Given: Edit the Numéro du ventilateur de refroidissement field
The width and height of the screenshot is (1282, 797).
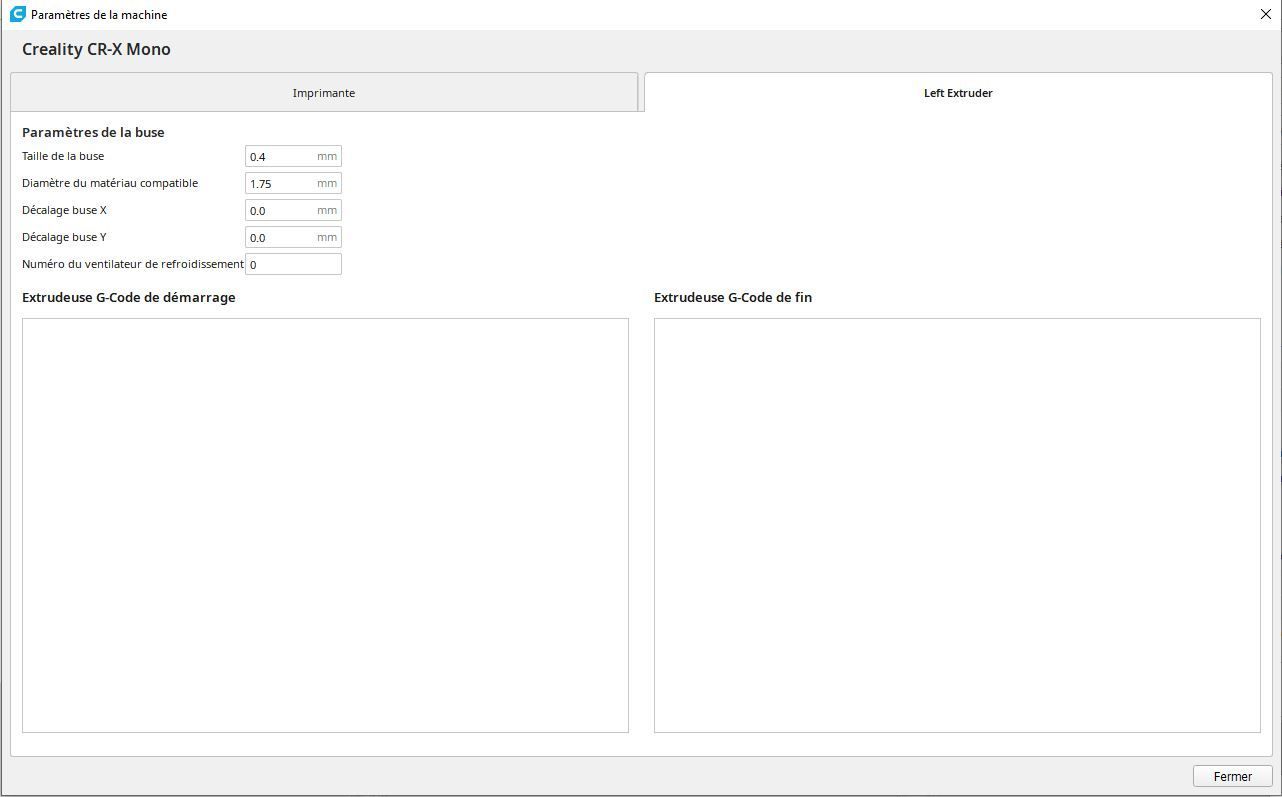Looking at the screenshot, I should [x=293, y=264].
